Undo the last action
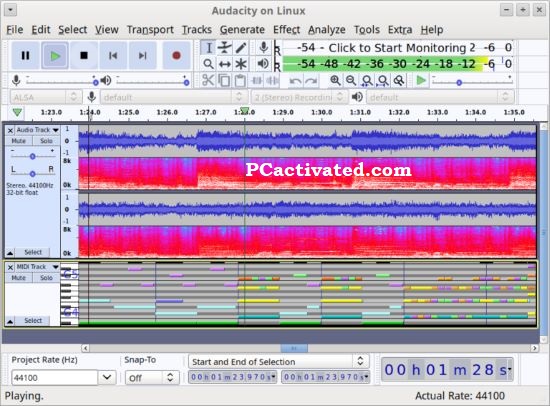This screenshot has height=406, width=550. click(x=295, y=81)
